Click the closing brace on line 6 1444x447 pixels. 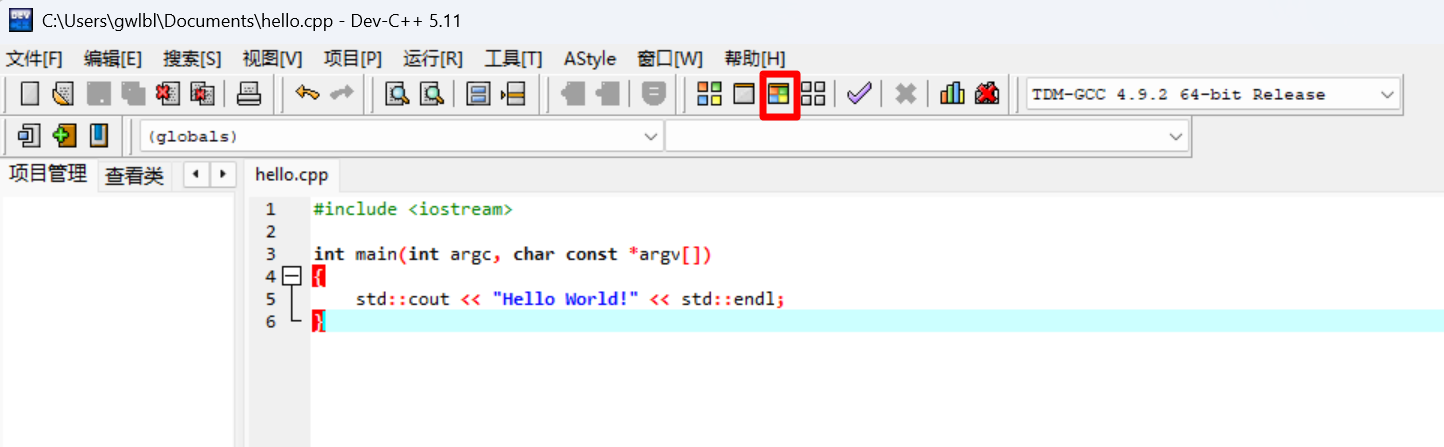(x=318, y=321)
